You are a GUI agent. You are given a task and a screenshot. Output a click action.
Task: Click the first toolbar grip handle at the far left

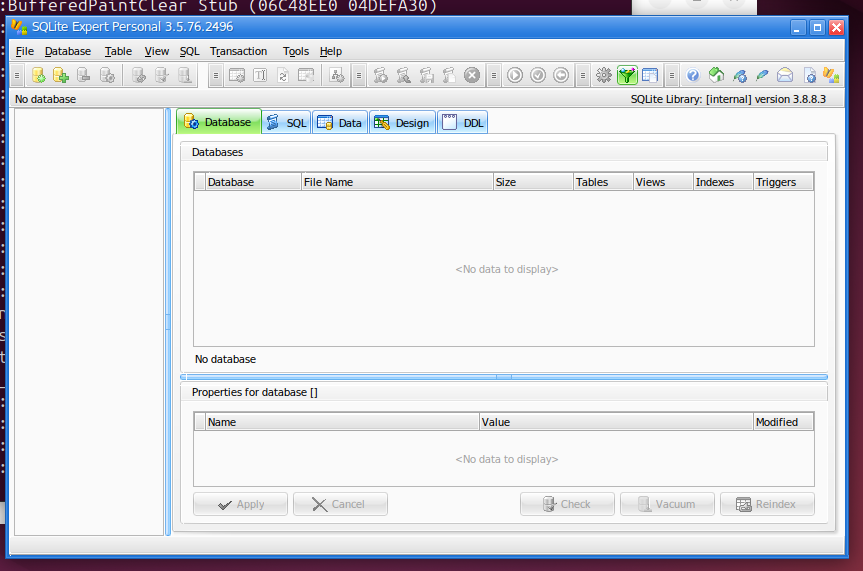17,75
